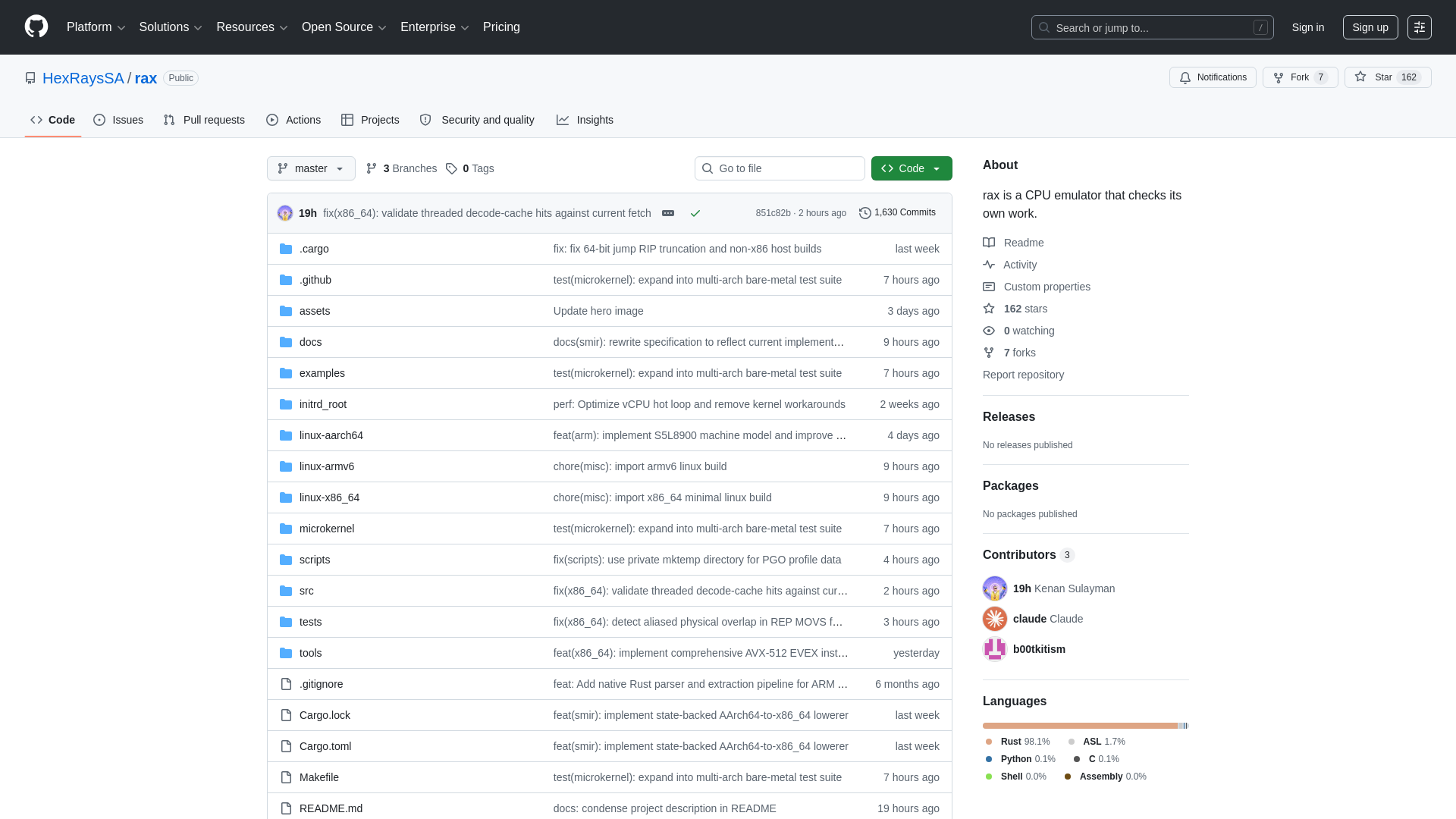This screenshot has height=819, width=1456.
Task: Click the Custom properties icon
Action: [x=989, y=287]
